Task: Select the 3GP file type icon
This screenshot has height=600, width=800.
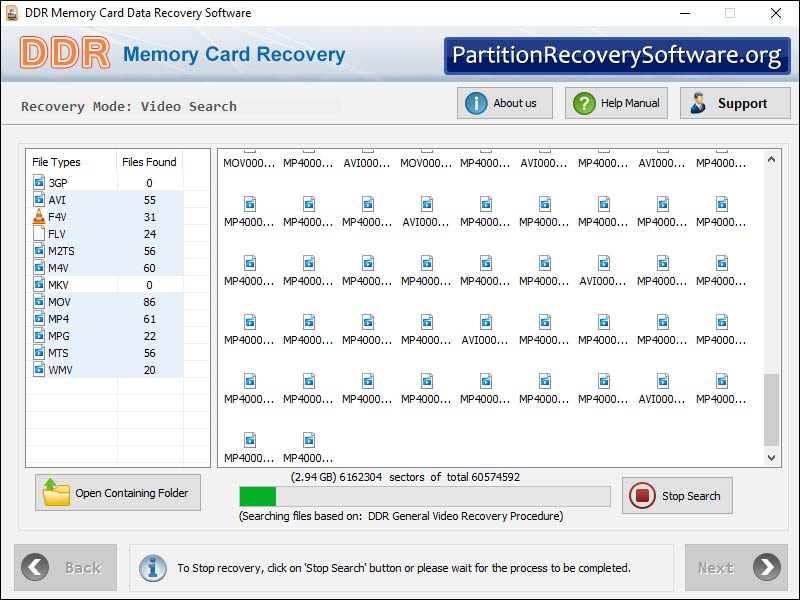Action: 38,183
